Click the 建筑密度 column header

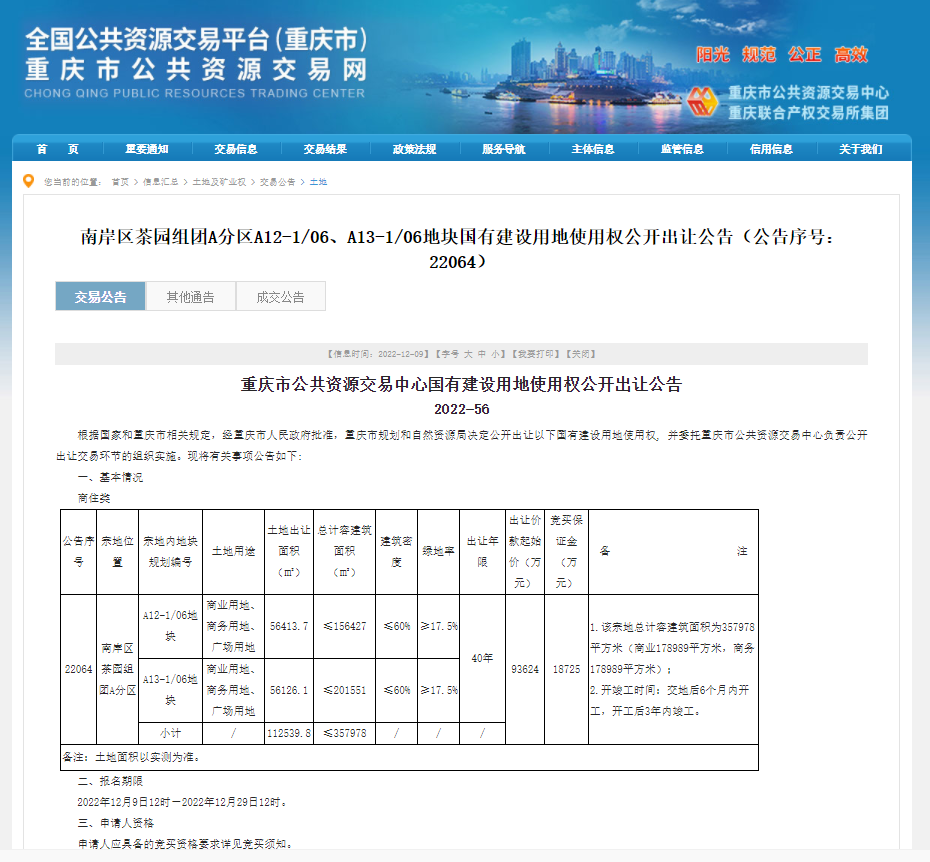(396, 551)
